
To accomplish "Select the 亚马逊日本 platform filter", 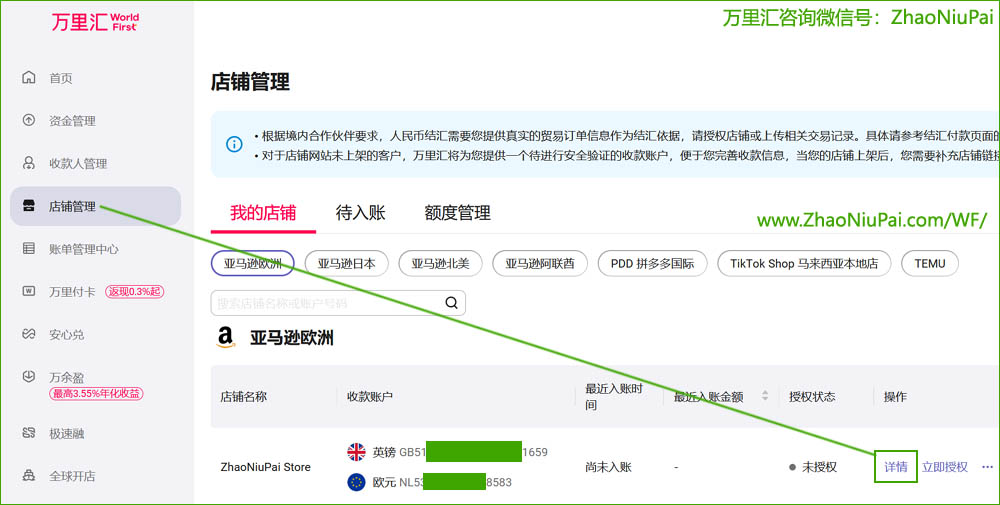I will pos(346,263).
